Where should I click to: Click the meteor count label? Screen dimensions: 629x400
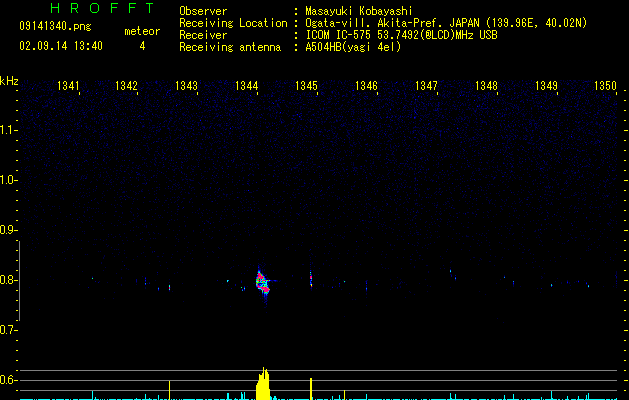[x=142, y=31]
